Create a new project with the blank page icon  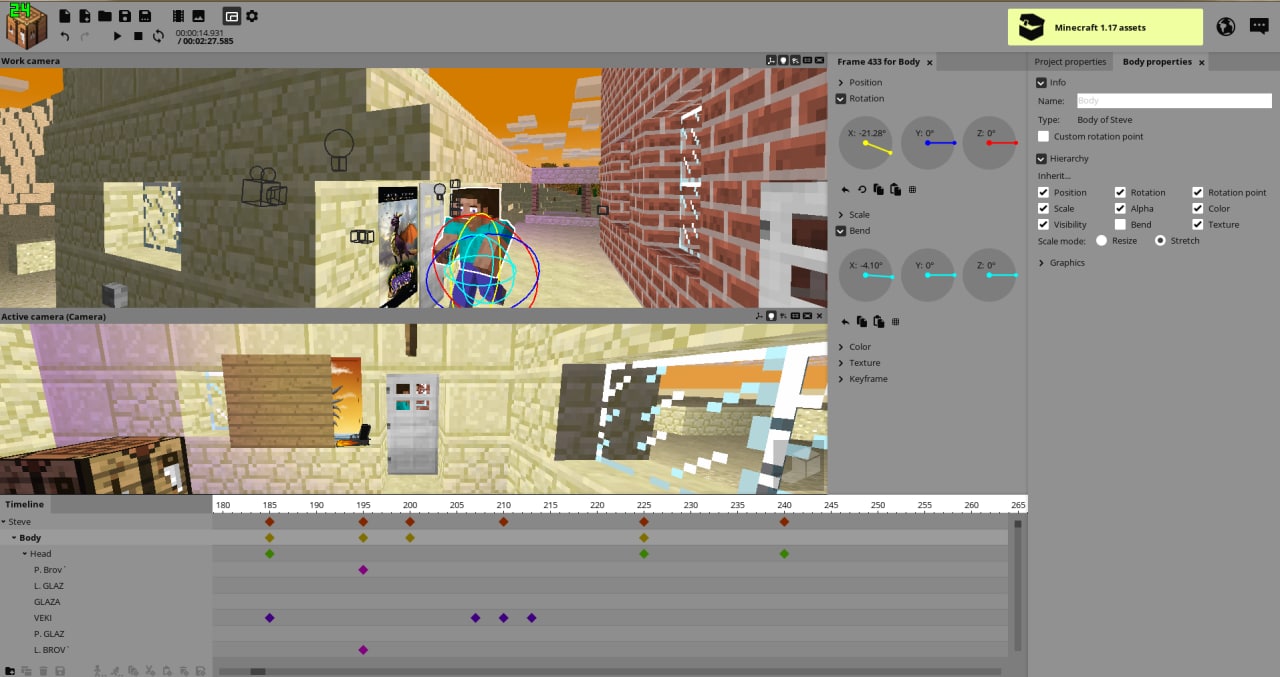[x=65, y=16]
